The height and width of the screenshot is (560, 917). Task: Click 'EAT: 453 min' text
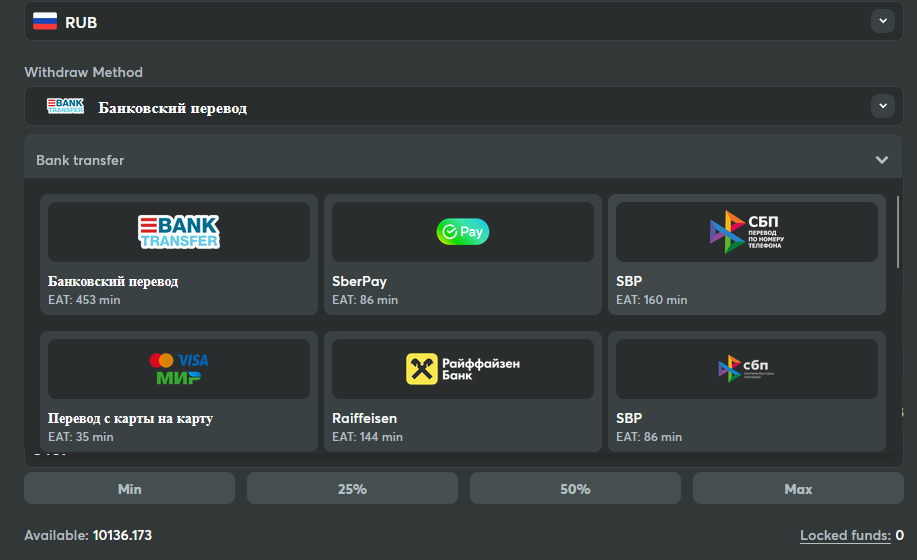pos(84,300)
